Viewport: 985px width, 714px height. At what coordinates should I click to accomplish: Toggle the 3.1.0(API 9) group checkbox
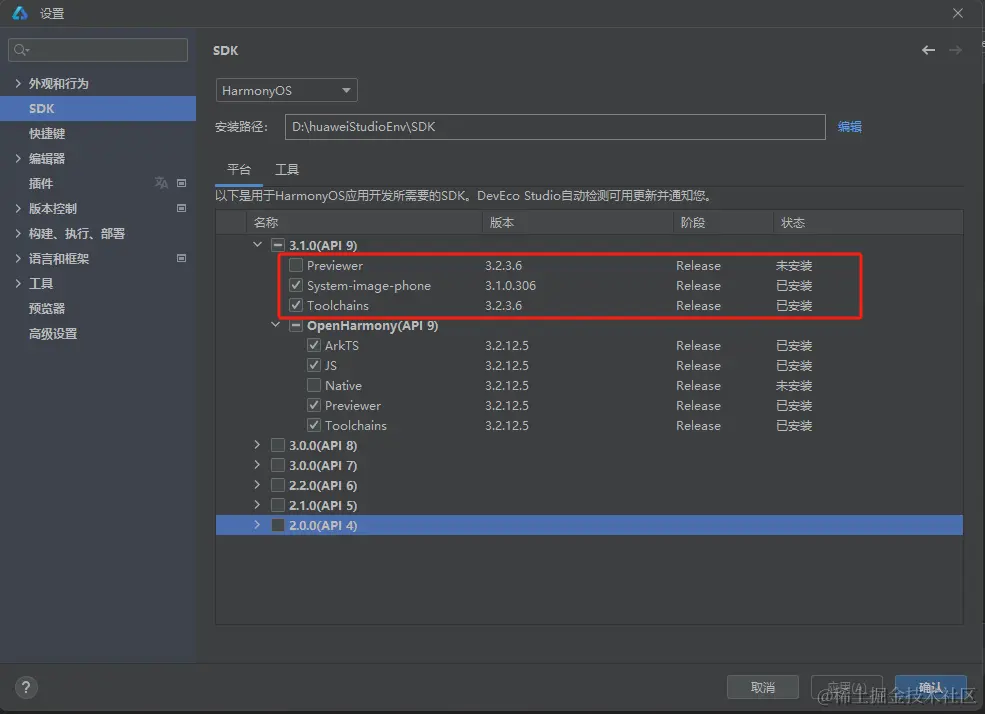click(x=278, y=245)
